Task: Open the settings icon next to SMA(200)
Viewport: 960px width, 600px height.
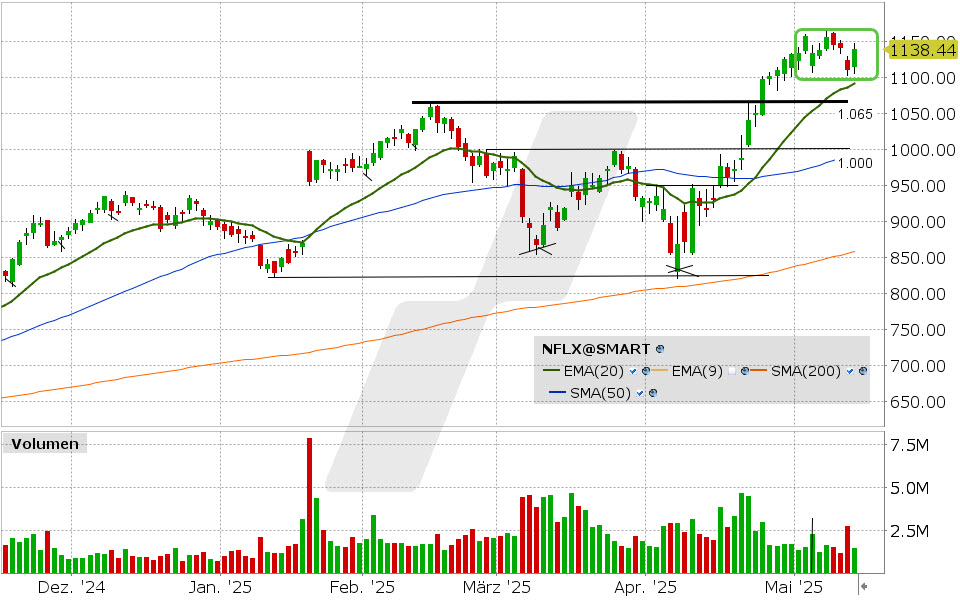Action: [x=863, y=371]
